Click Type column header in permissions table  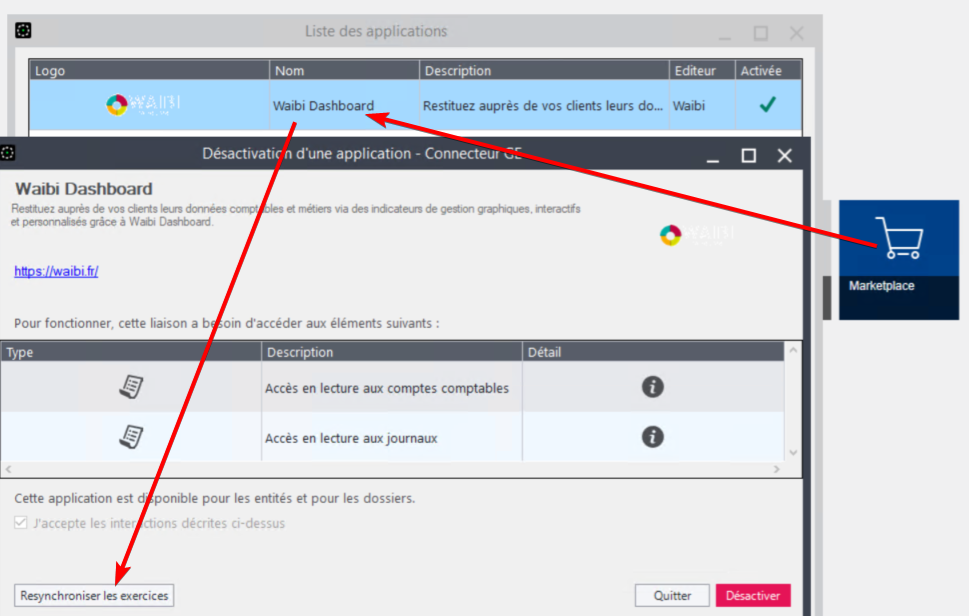click(130, 352)
